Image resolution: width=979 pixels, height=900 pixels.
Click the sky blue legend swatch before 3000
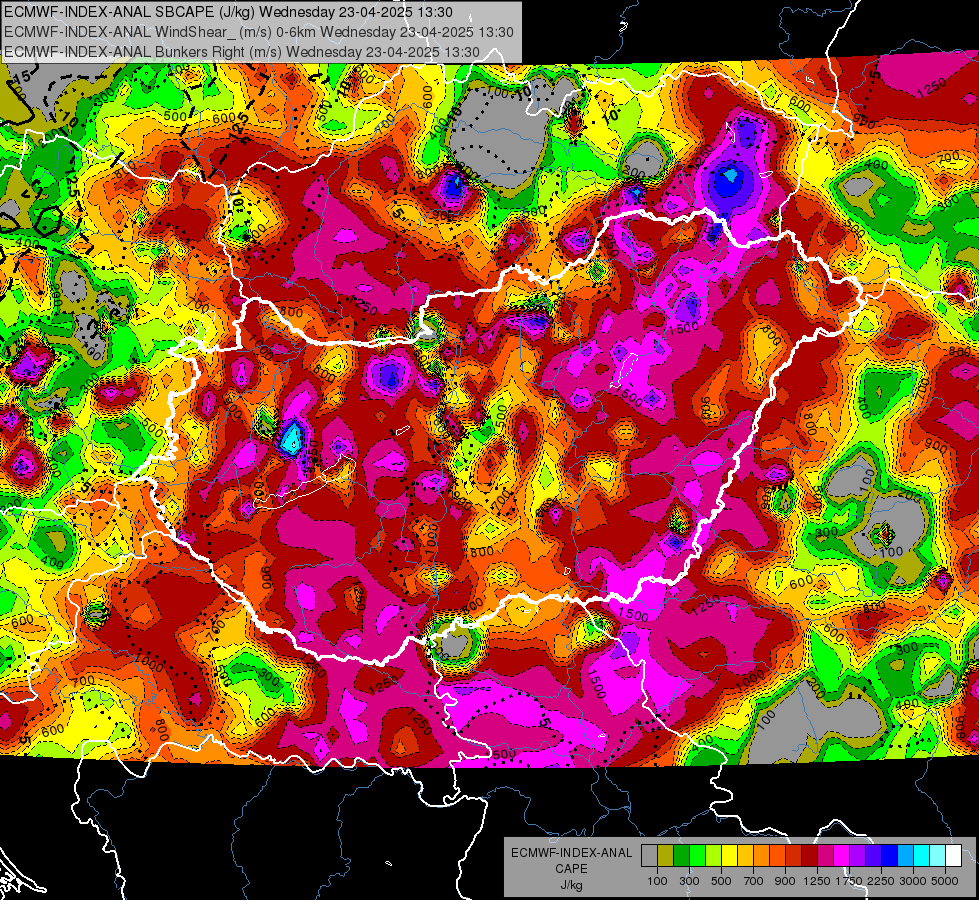tap(905, 856)
